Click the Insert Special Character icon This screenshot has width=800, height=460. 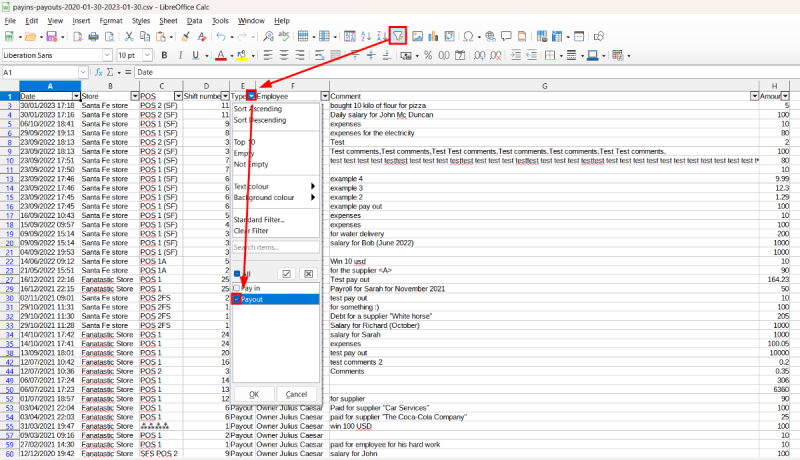(467, 36)
